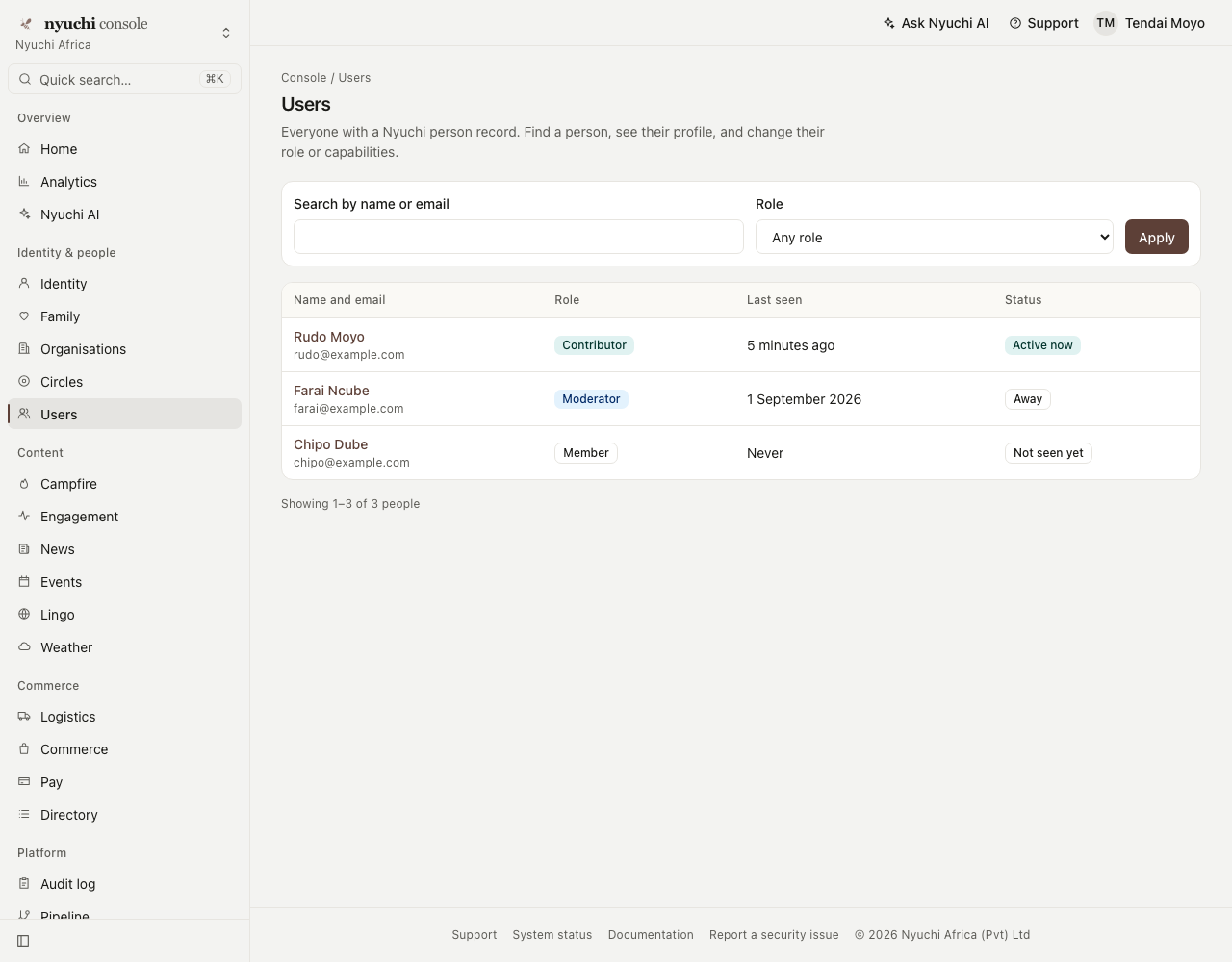Open Tendai Moyo account menu

point(1149,23)
